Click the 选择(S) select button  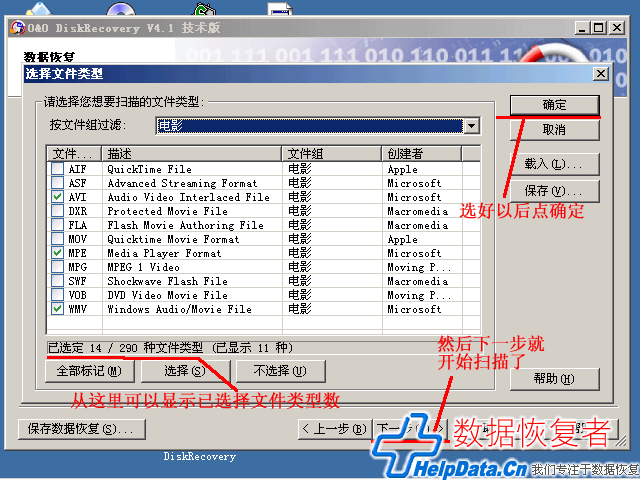pyautogui.click(x=185, y=371)
